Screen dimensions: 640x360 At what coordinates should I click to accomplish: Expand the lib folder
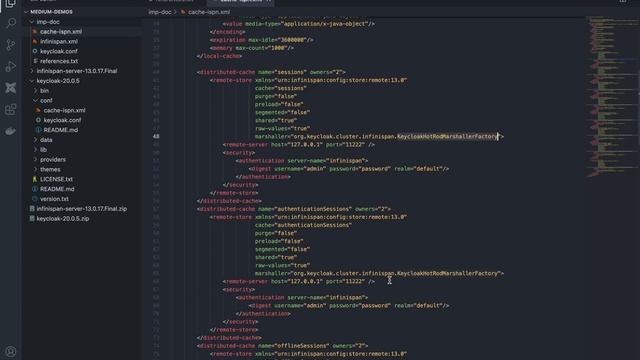point(36,149)
